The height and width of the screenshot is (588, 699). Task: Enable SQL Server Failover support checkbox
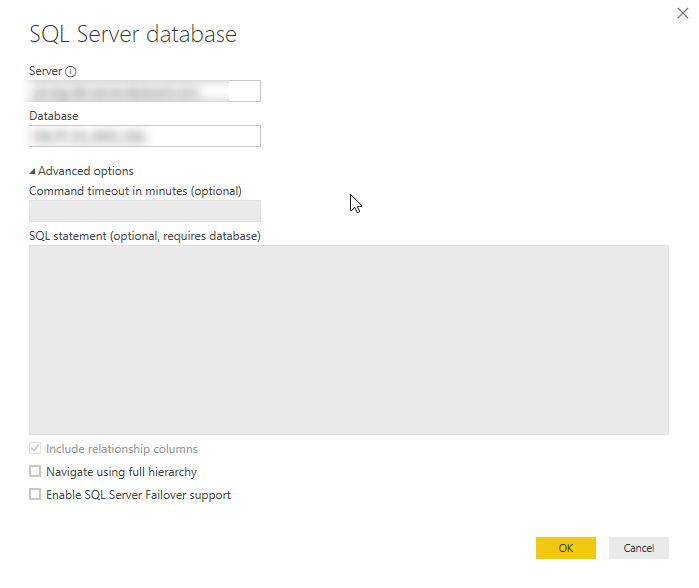pyautogui.click(x=35, y=494)
